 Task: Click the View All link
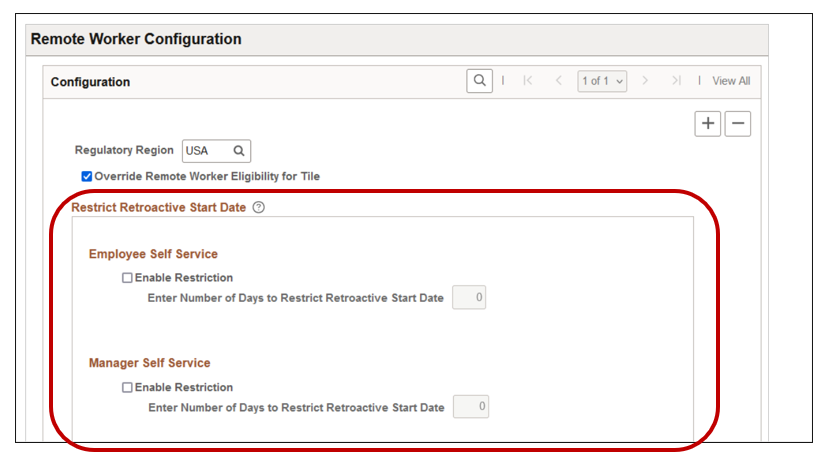[731, 81]
